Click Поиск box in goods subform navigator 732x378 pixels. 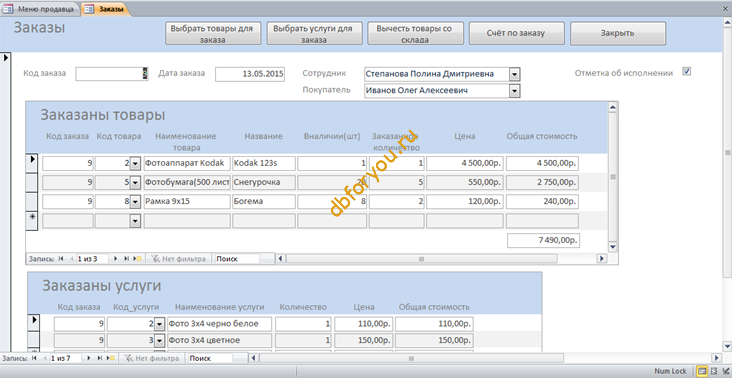[x=237, y=259]
